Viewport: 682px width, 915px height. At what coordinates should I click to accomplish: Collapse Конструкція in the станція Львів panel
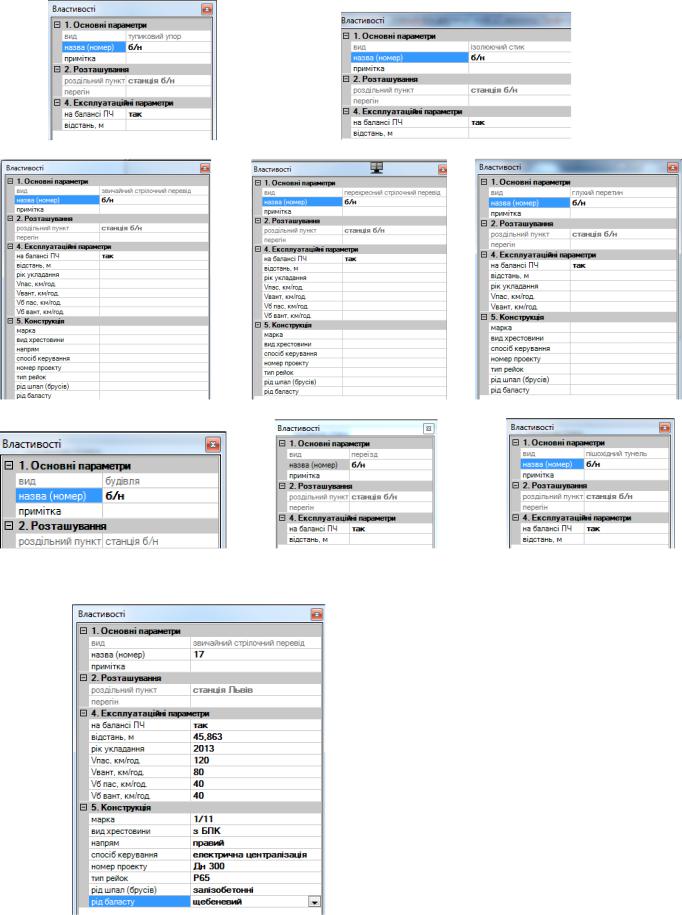83,808
